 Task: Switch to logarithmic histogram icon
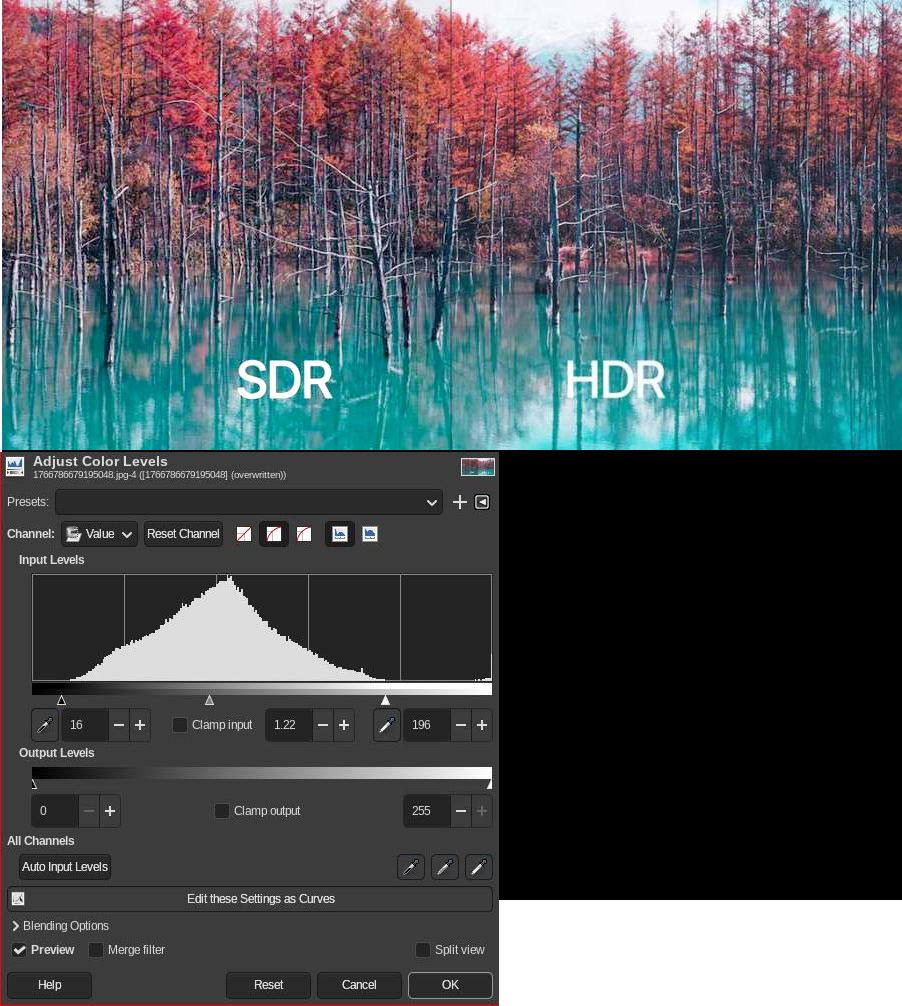[x=370, y=534]
